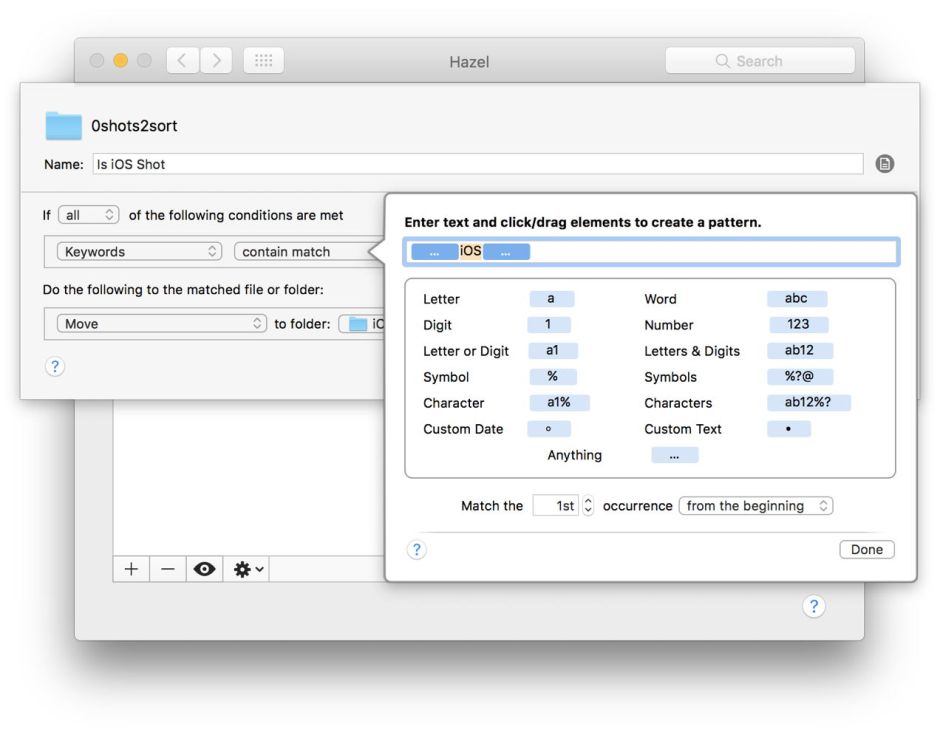Click the minus button to remove rule
The height and width of the screenshot is (735, 940).
point(167,569)
